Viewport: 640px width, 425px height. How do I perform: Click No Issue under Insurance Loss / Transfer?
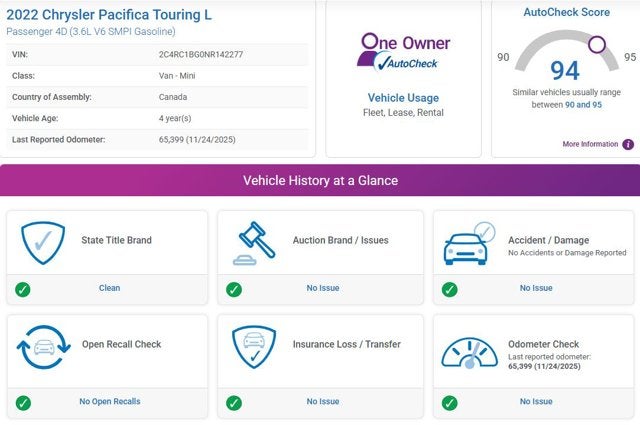[322, 401]
